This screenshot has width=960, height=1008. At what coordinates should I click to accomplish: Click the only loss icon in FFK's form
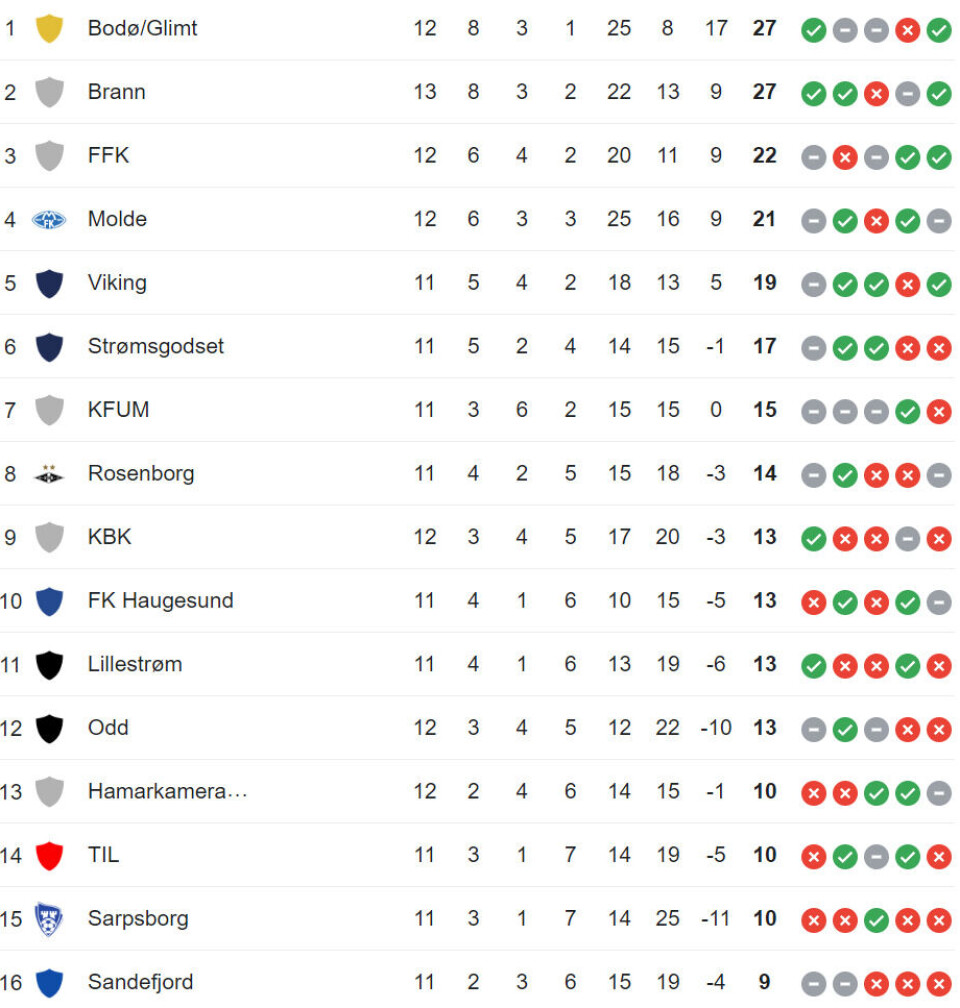click(x=845, y=157)
